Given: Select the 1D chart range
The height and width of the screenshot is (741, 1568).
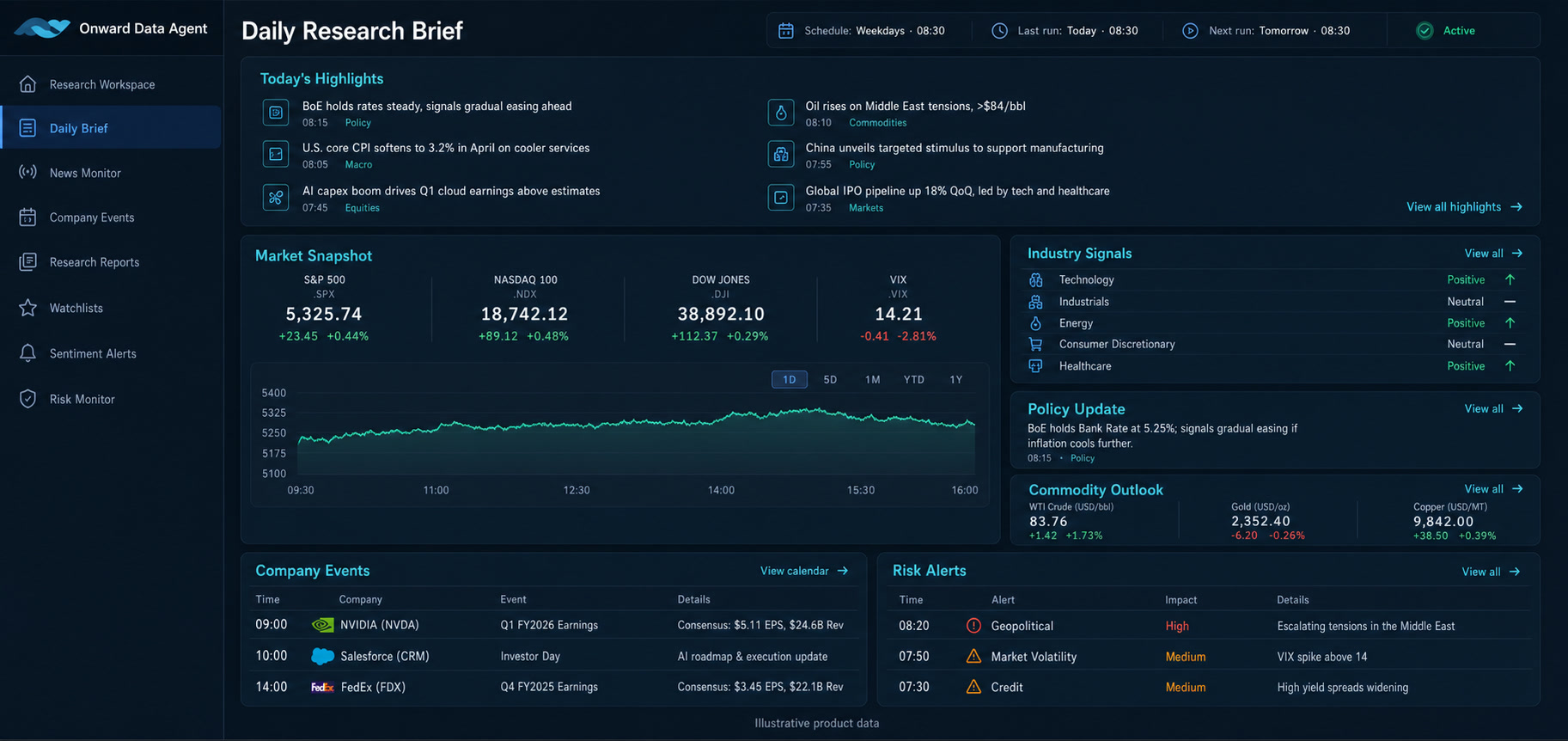Looking at the screenshot, I should point(789,379).
